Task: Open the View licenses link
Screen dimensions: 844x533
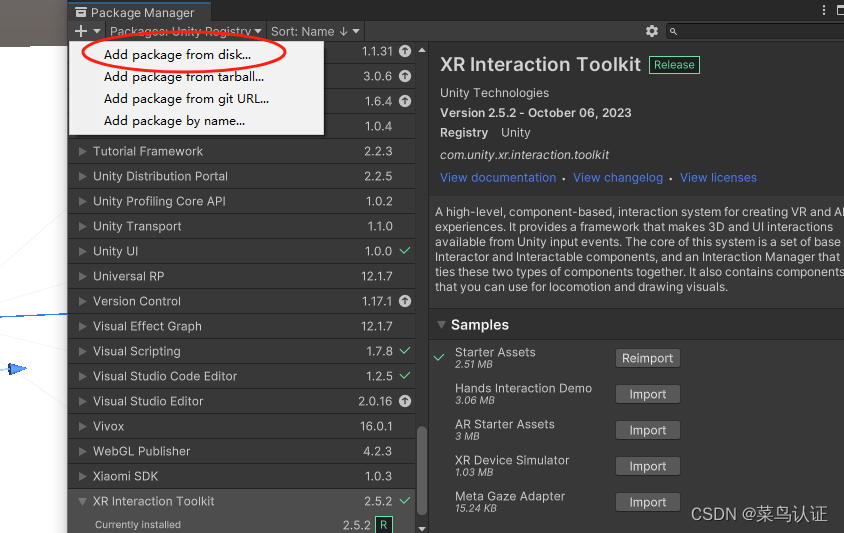Action: tap(718, 178)
